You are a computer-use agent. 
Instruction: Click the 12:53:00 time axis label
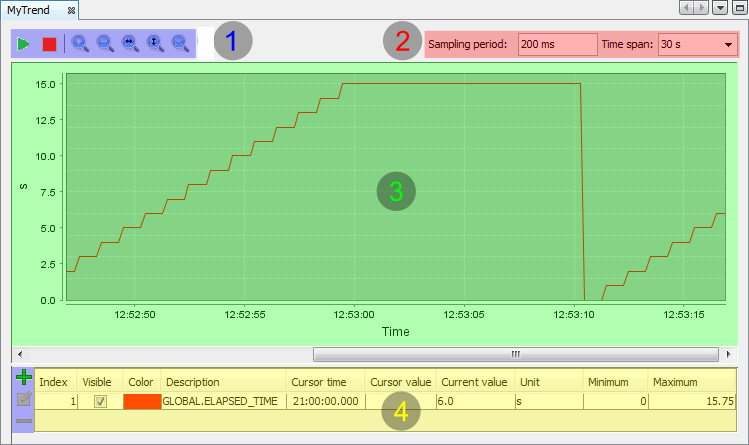coord(354,315)
